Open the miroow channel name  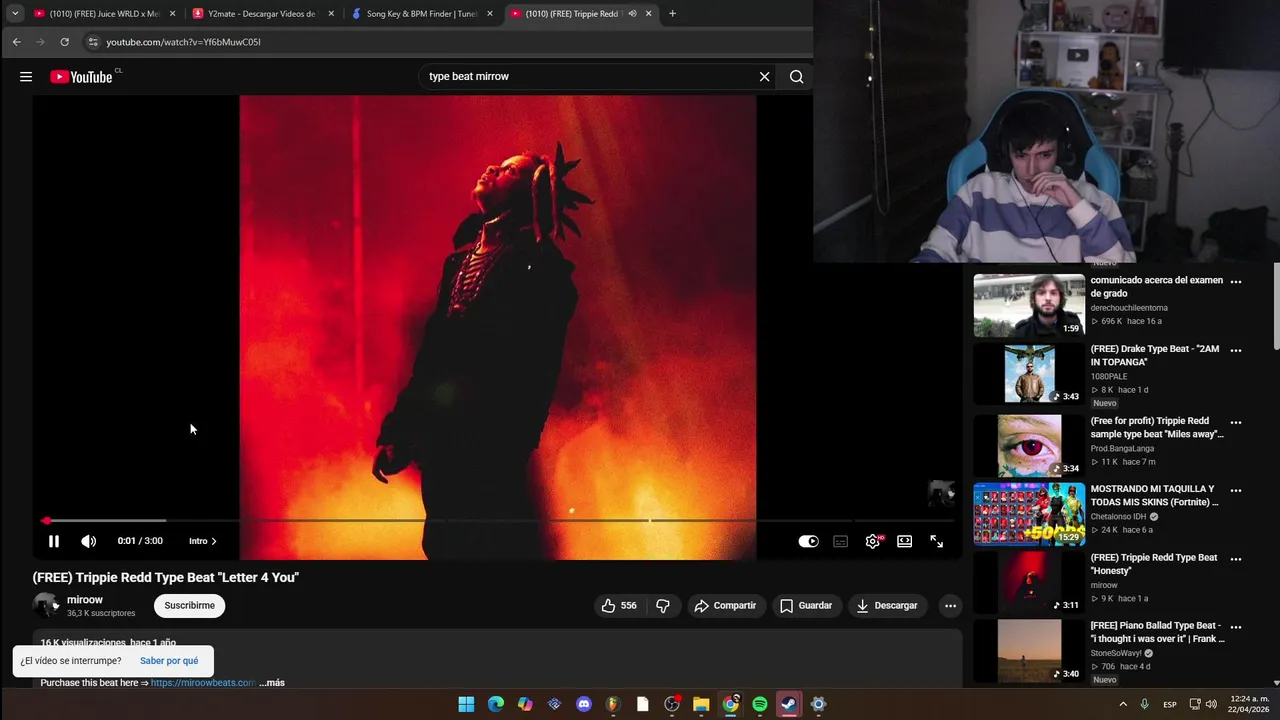85,600
